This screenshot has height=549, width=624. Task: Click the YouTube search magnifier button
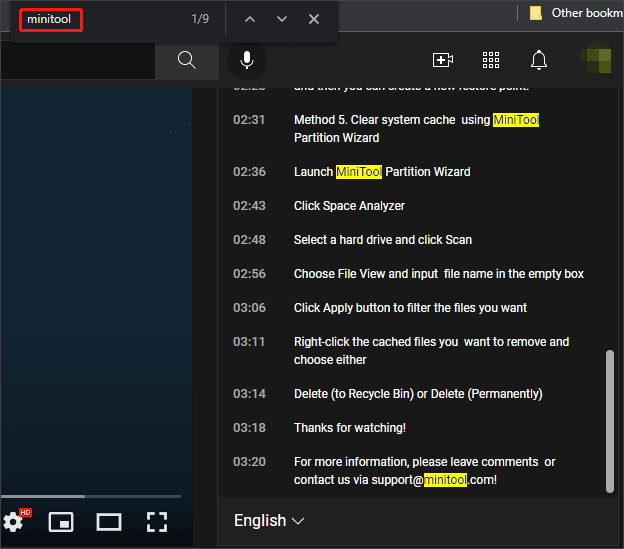(x=187, y=60)
